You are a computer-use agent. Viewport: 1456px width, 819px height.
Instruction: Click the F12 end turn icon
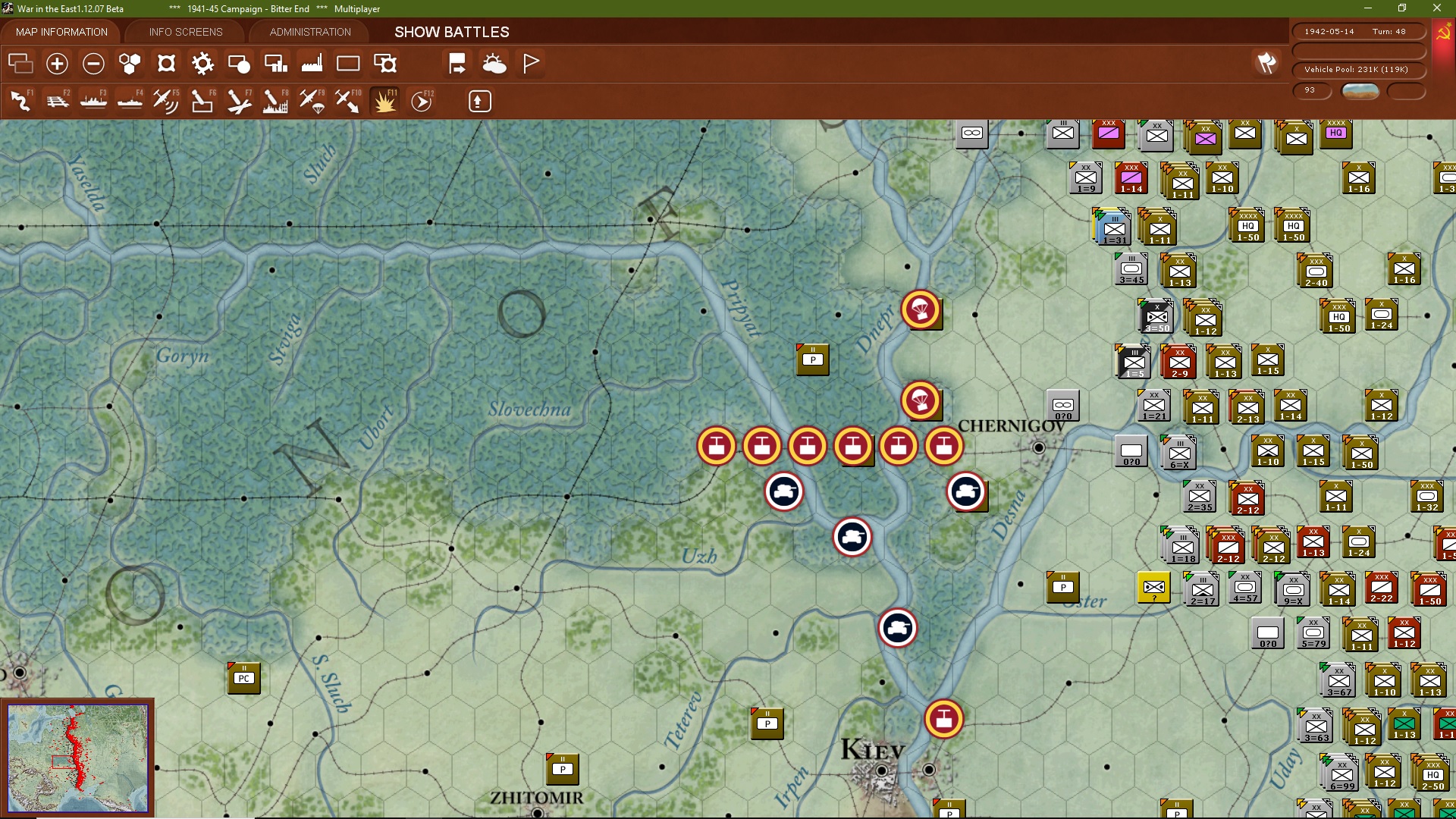coord(421,101)
